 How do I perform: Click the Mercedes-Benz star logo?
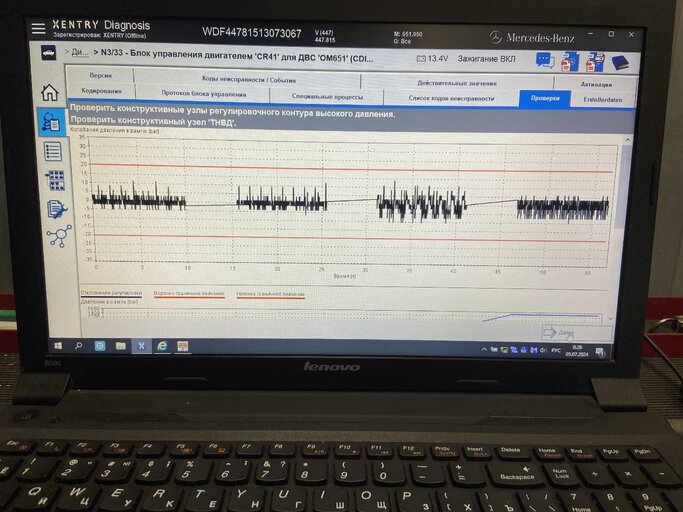click(496, 37)
